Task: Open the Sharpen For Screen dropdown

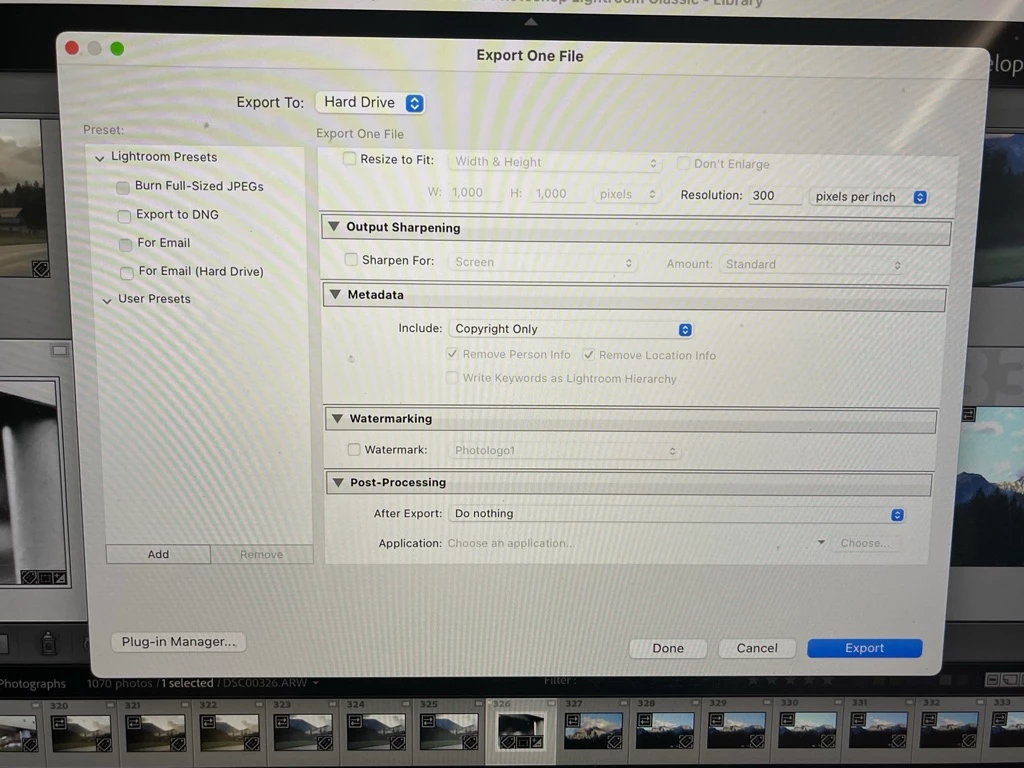Action: click(543, 262)
